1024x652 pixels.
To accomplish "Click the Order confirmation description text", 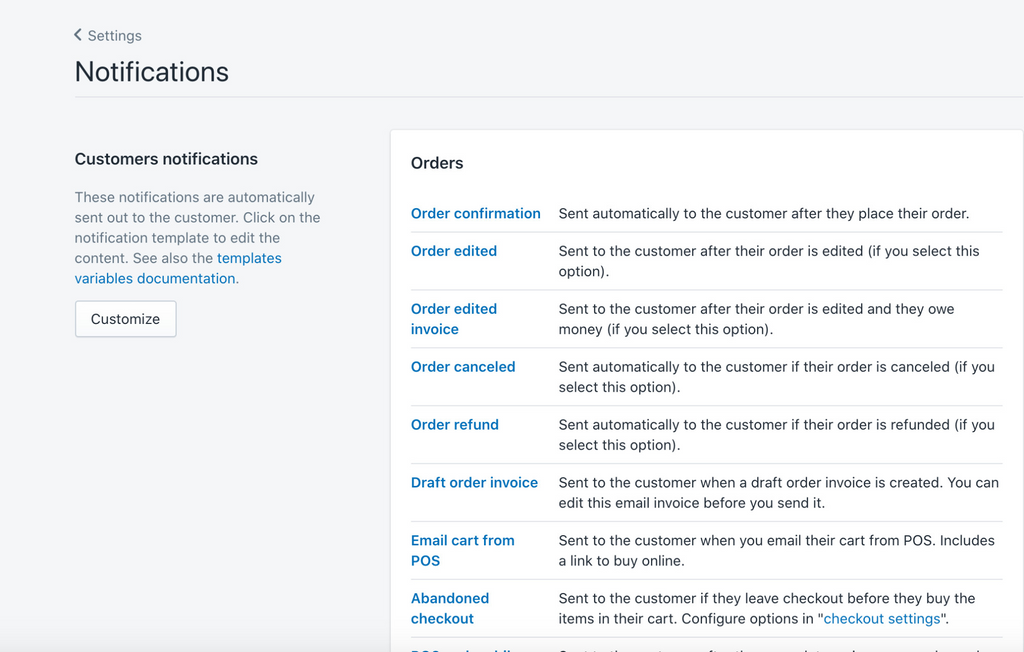I will click(x=763, y=213).
